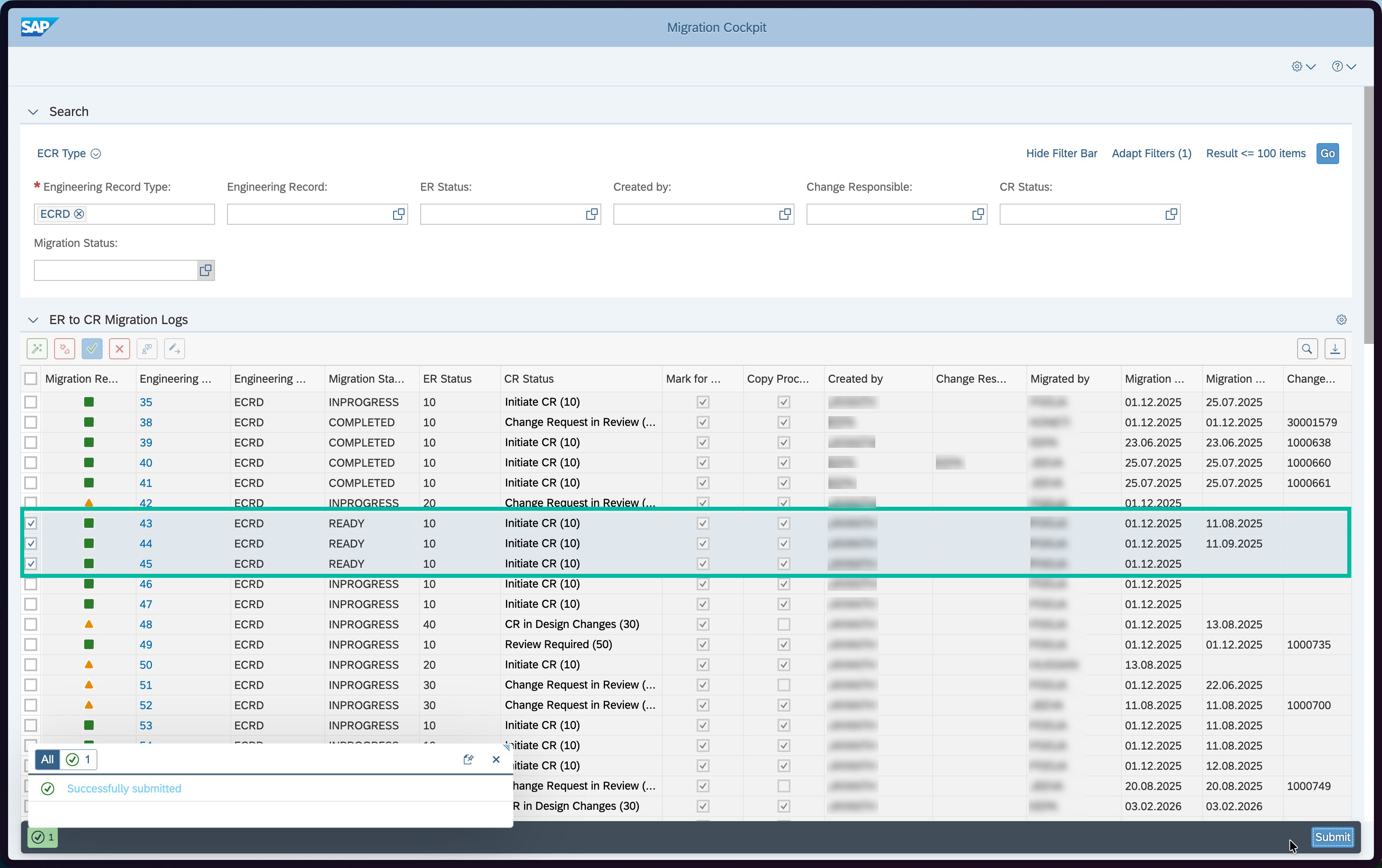
Task: Collapse the Search section
Action: (33, 112)
